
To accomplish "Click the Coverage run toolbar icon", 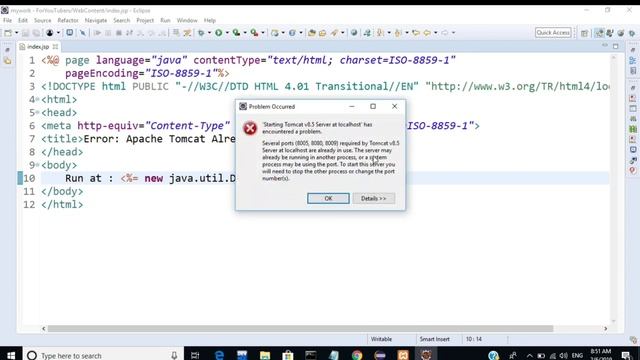I will click(x=236, y=33).
